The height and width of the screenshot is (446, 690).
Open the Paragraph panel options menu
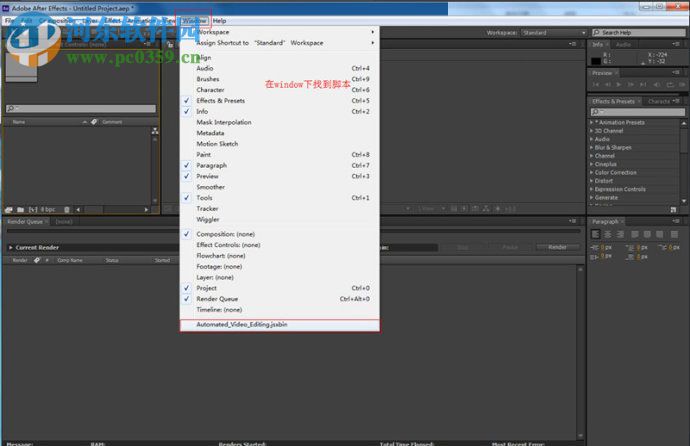[676, 221]
